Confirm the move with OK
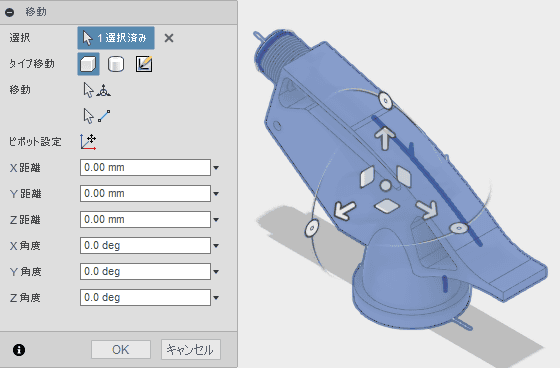The image size is (560, 368). pos(121,349)
